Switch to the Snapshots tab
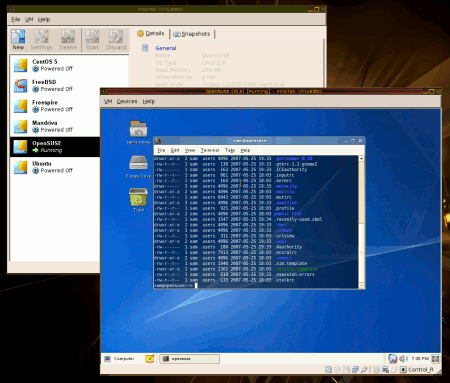This screenshot has height=383, width=450. pos(192,34)
